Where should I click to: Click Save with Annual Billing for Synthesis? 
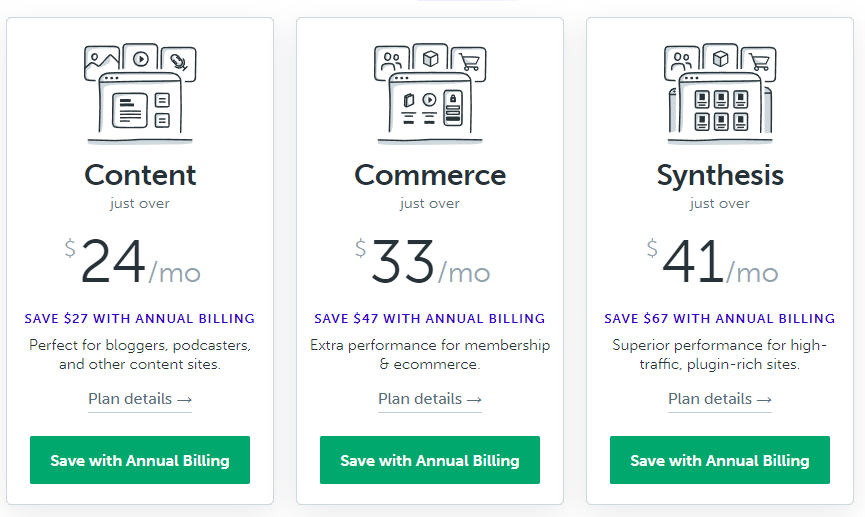click(720, 460)
